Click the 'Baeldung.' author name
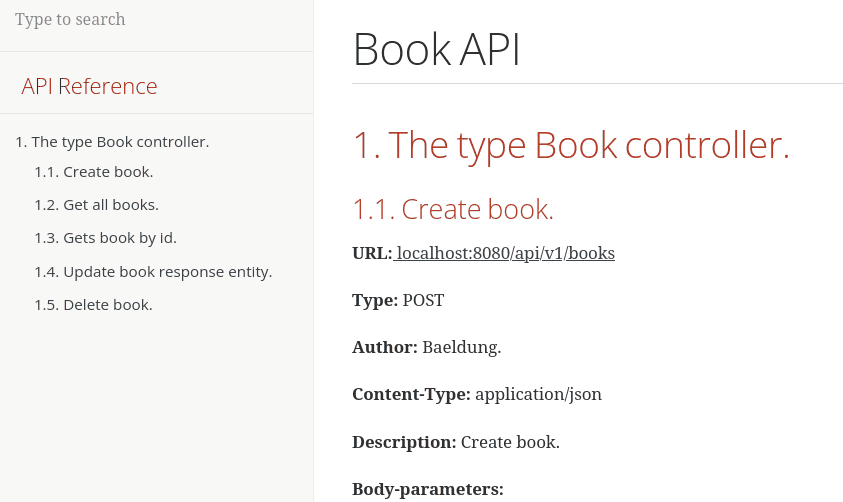Viewport: 843px width, 502px height. pyautogui.click(x=461, y=347)
